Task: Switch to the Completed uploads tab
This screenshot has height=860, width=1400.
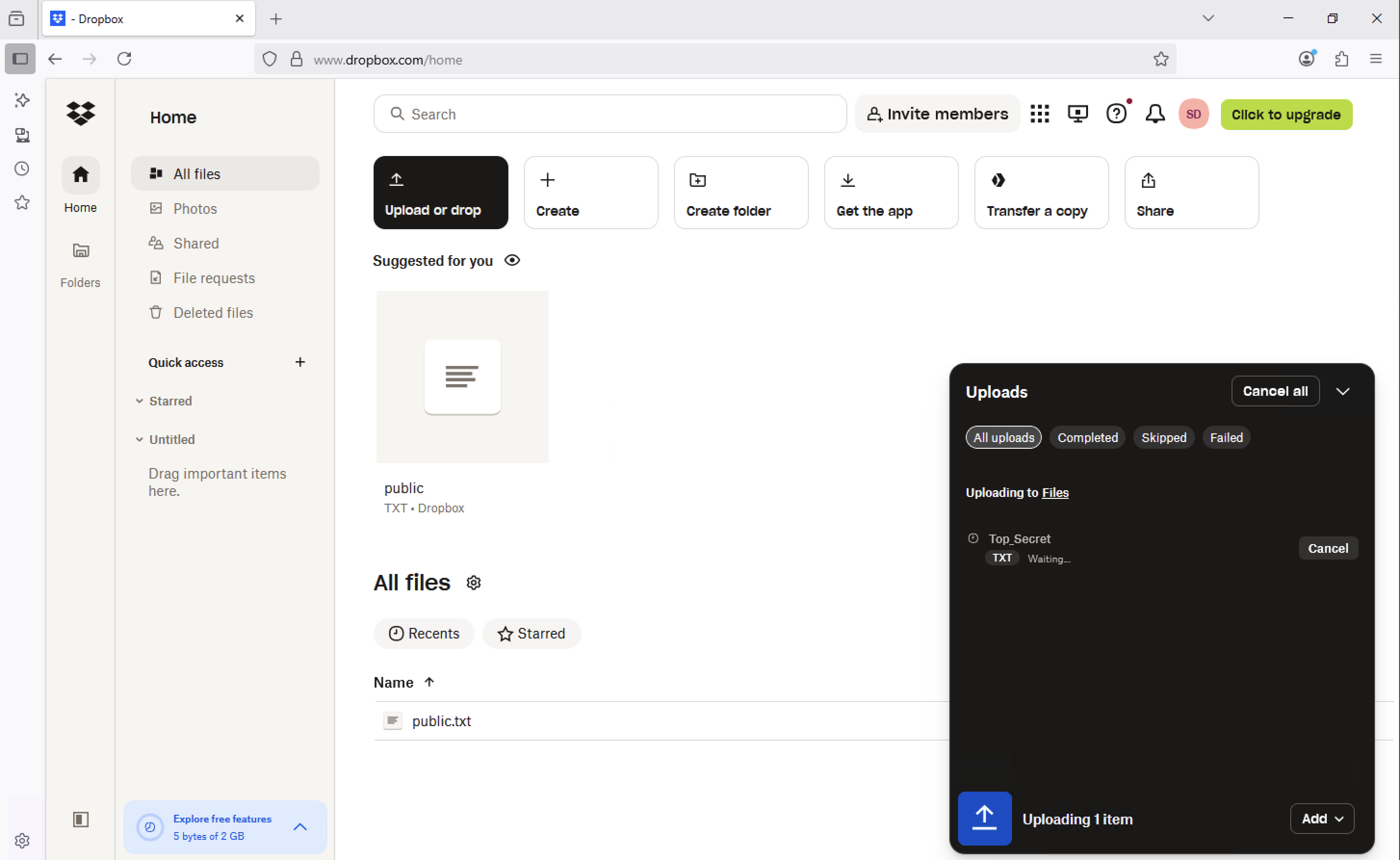Action: point(1087,437)
